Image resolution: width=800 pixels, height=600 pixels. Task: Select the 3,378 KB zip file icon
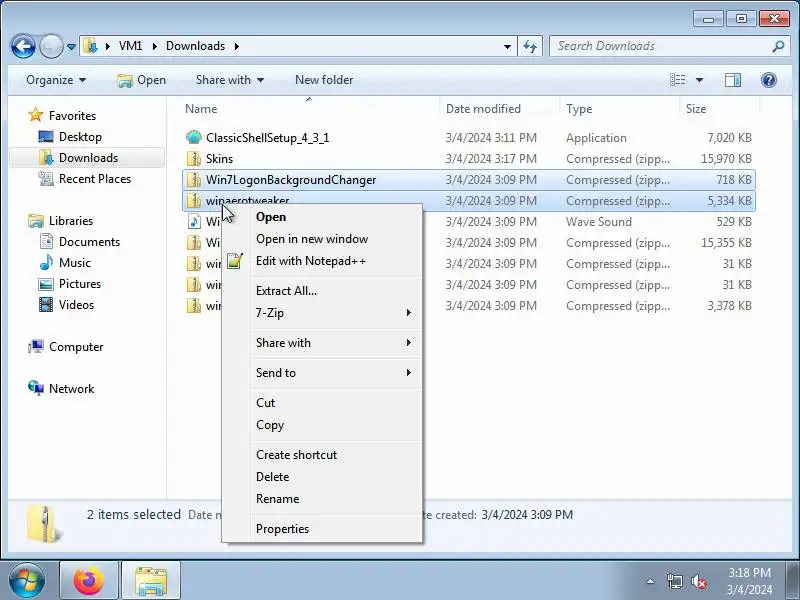(194, 306)
